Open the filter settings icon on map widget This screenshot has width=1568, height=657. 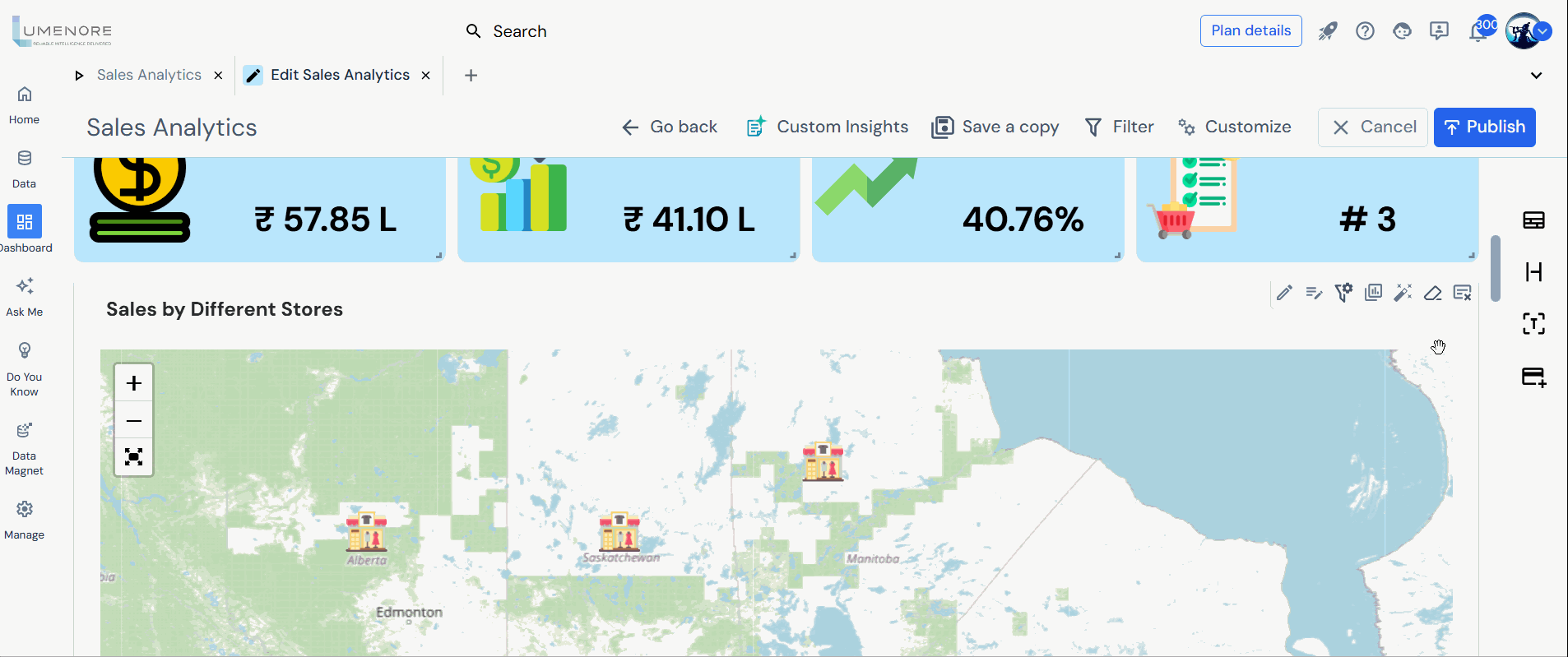pos(1343,293)
